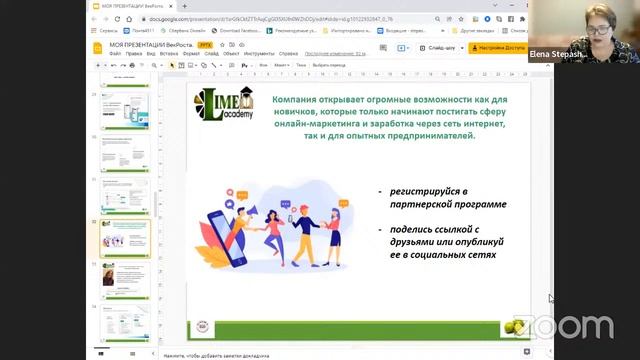Open the Справка menu
This screenshot has width=640, height=360.
pyautogui.click(x=288, y=54)
